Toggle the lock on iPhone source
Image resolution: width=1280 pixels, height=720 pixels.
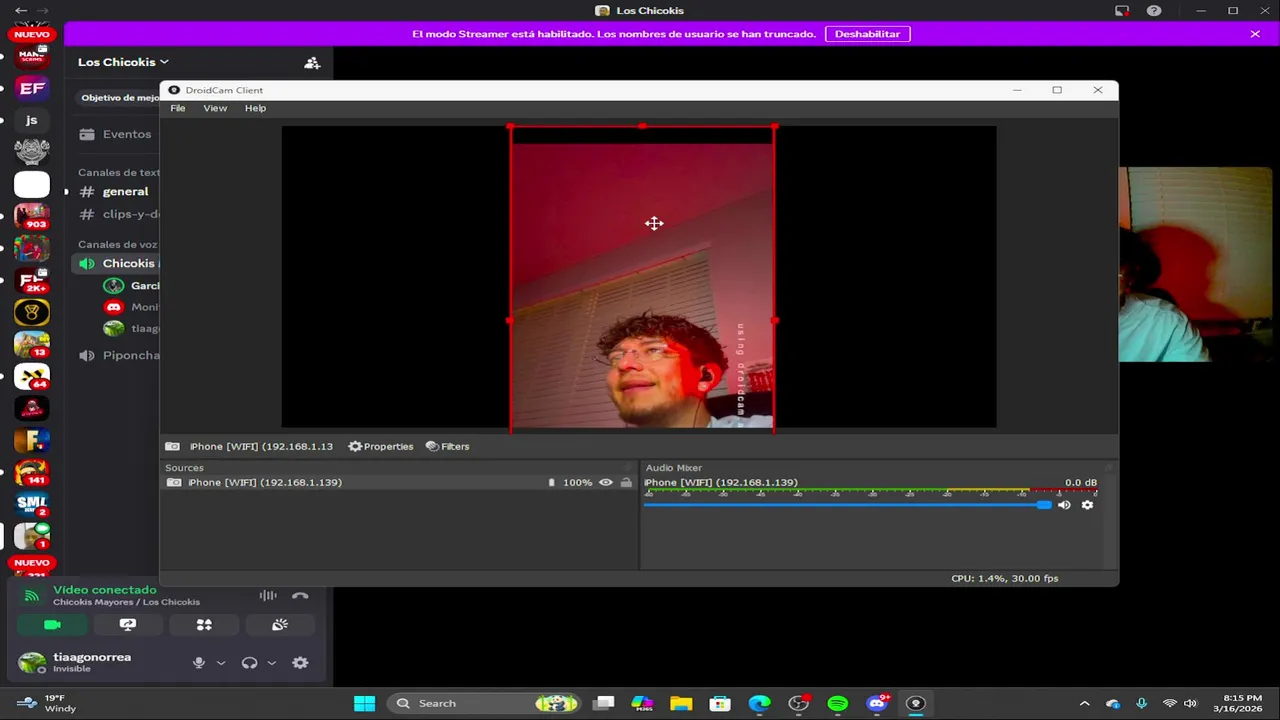tap(626, 483)
